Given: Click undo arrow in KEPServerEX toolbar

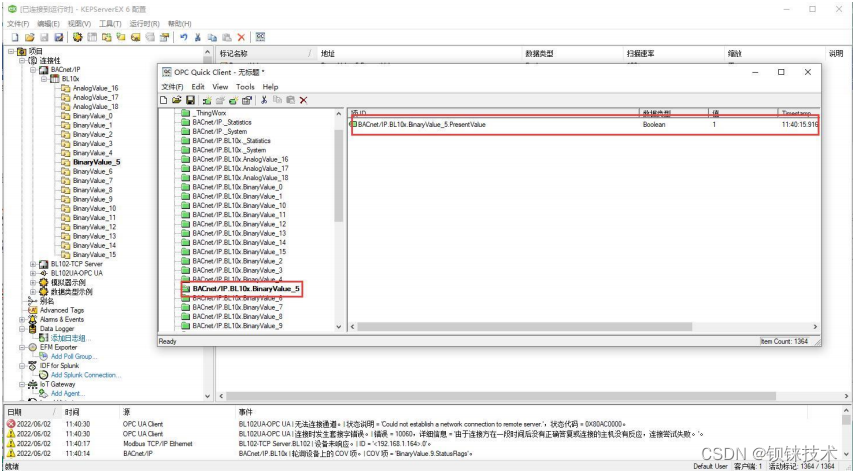Looking at the screenshot, I should [x=183, y=37].
